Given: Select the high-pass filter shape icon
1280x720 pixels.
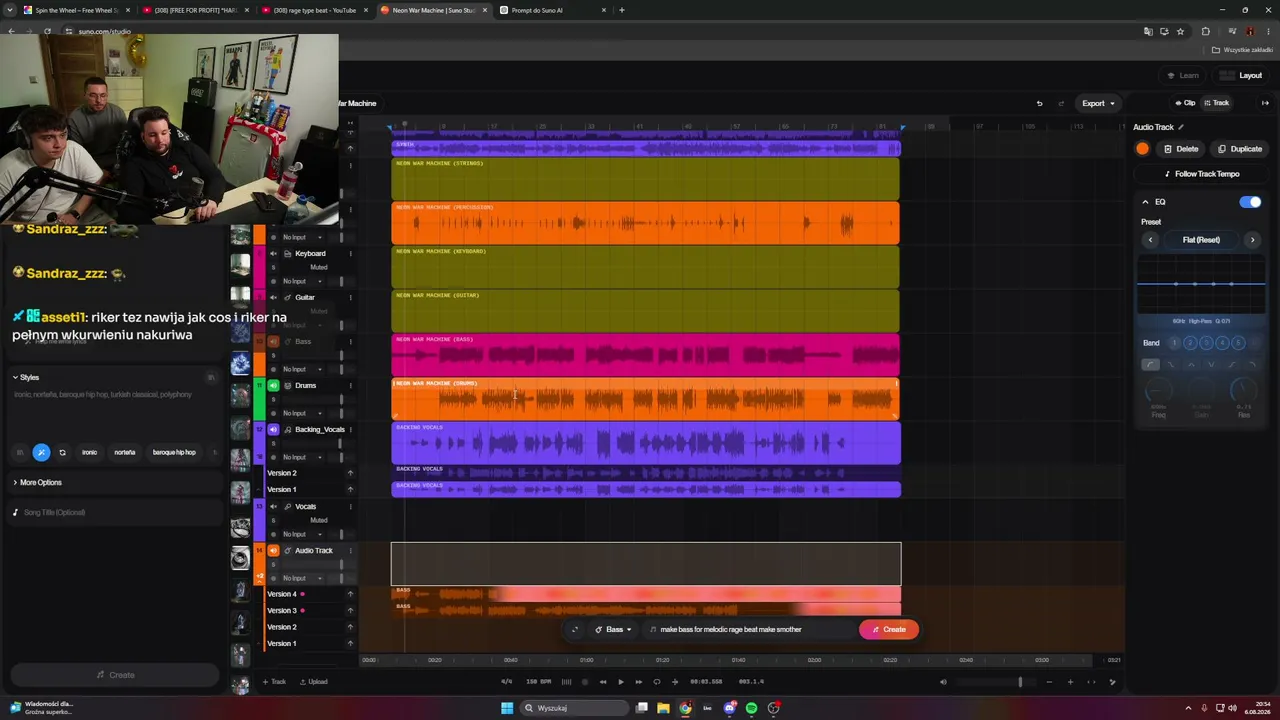Looking at the screenshot, I should point(1151,365).
